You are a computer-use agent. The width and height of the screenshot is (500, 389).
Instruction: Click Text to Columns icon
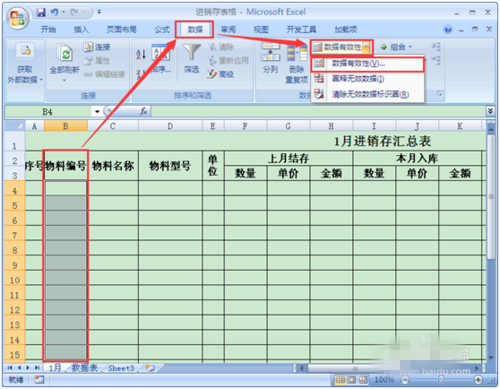[x=270, y=52]
